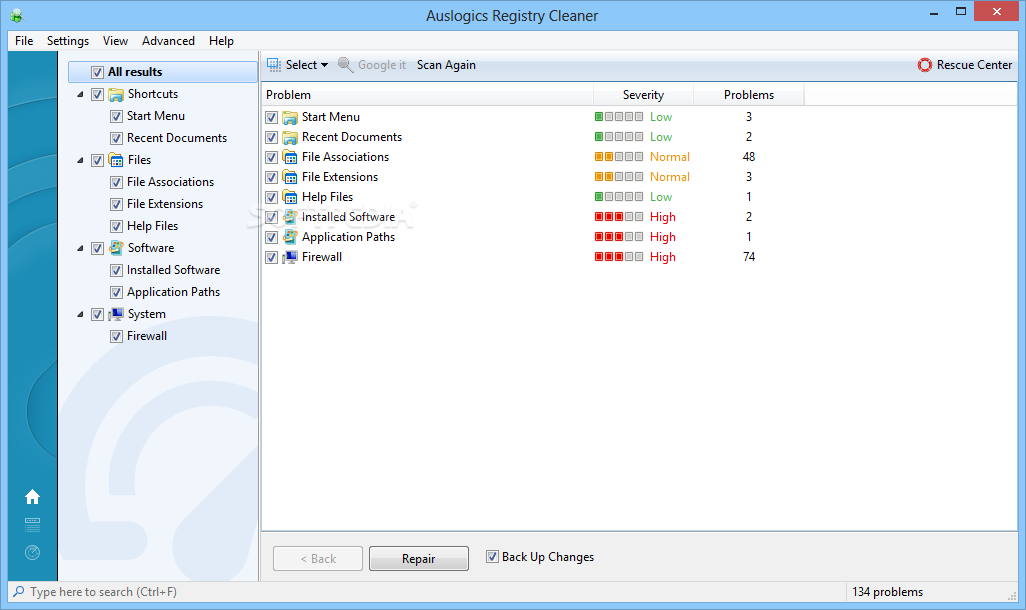1026x610 pixels.
Task: Open the Help menu
Action: (221, 41)
